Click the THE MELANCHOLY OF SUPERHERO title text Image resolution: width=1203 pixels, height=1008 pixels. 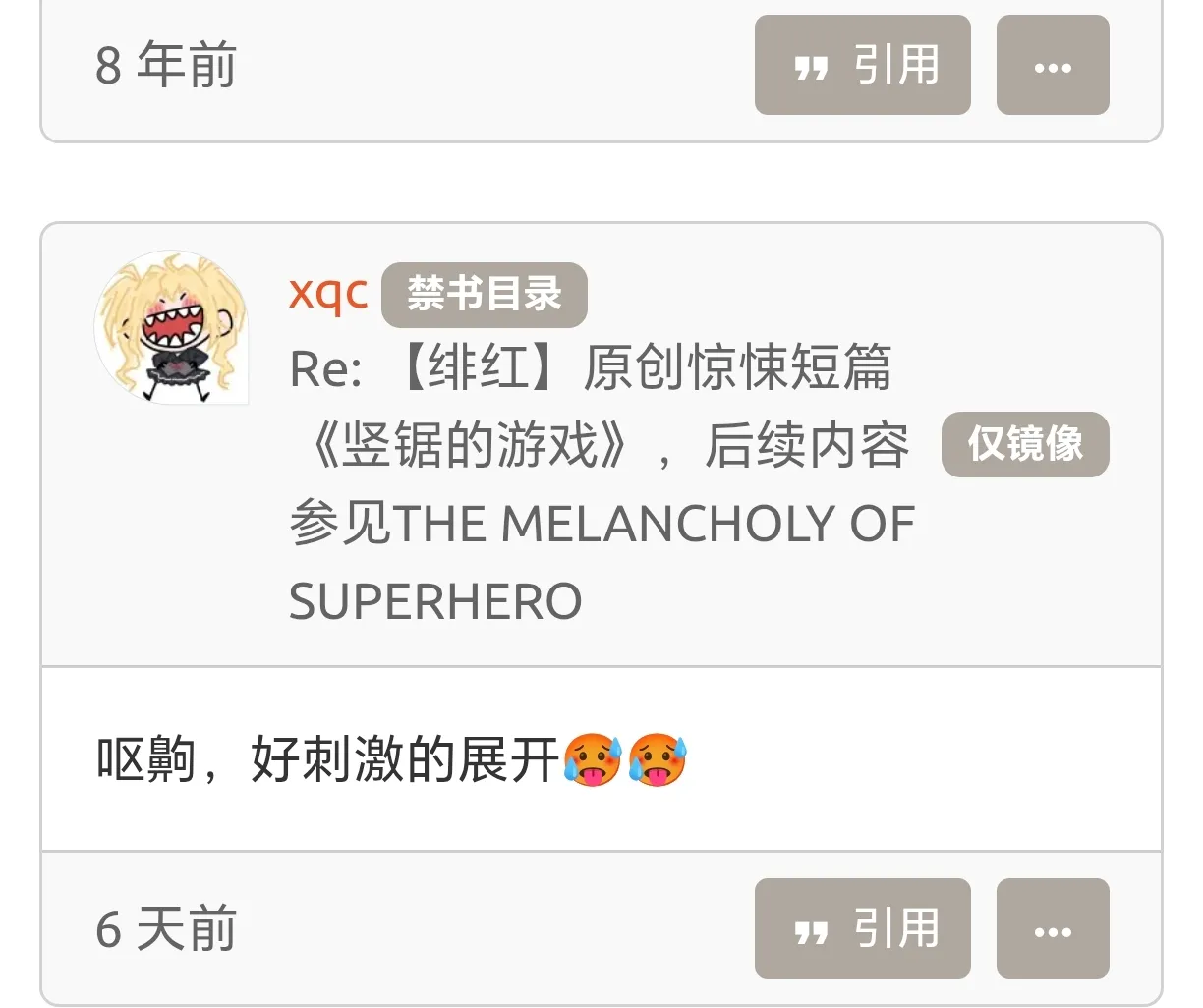(601, 562)
